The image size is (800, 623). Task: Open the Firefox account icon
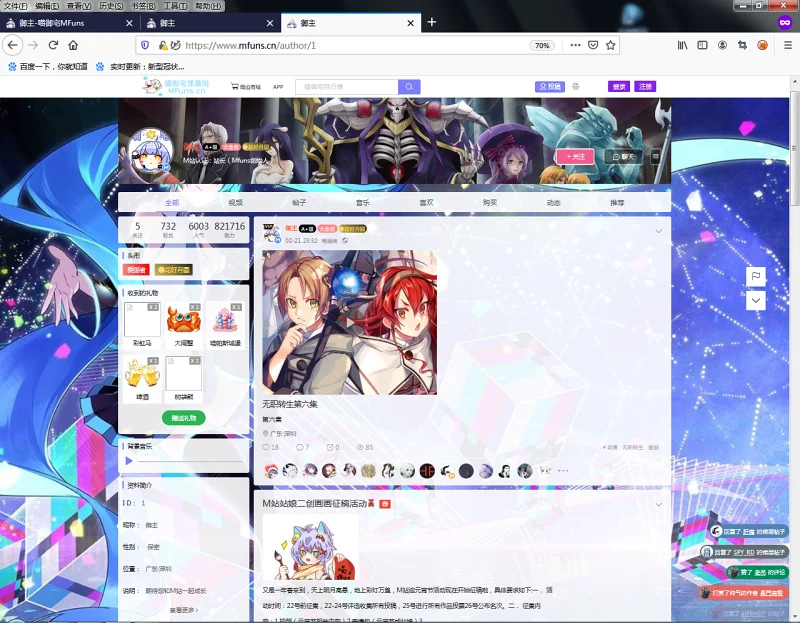pyautogui.click(x=722, y=45)
